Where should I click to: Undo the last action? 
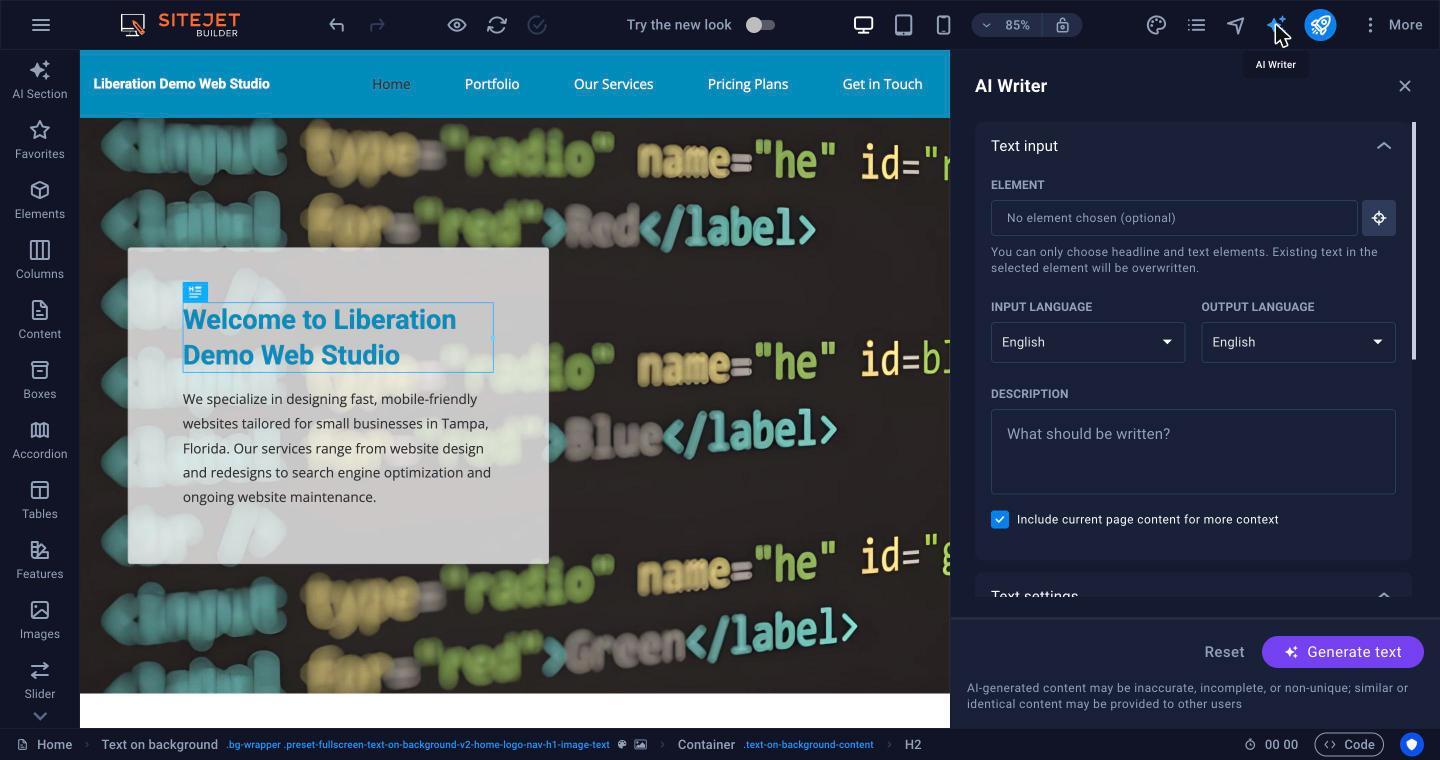[x=337, y=25]
